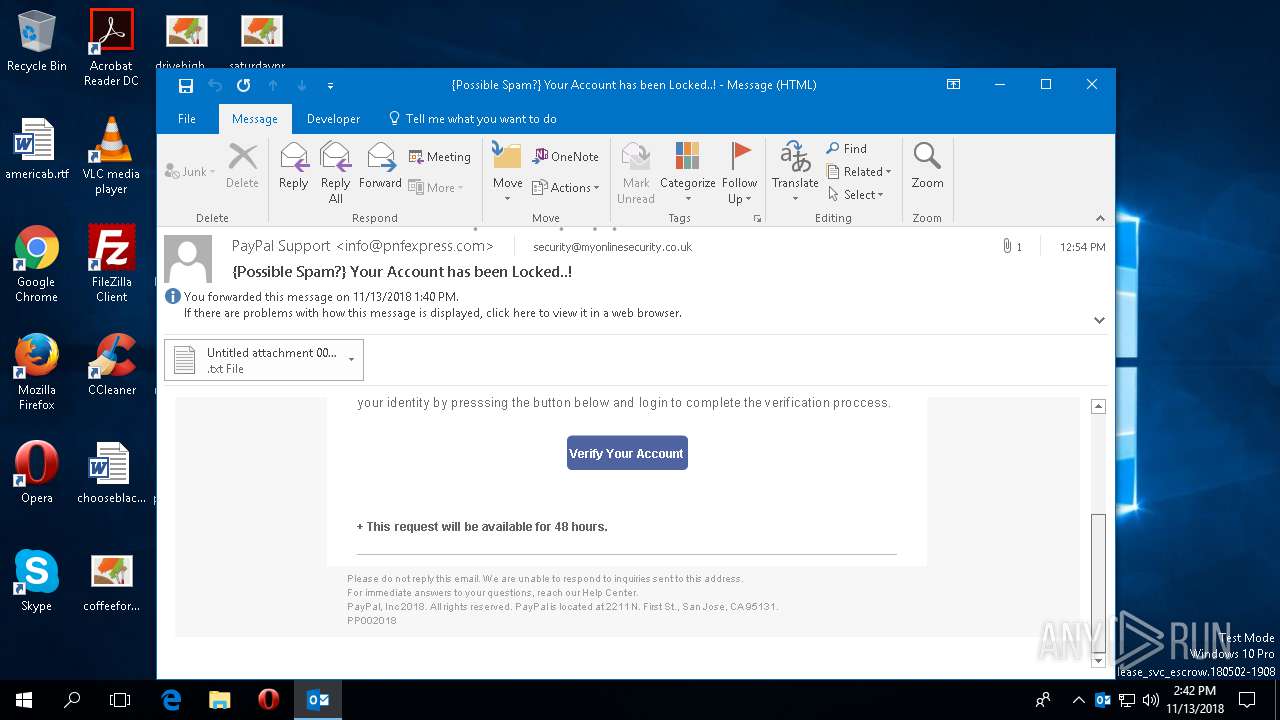
Task: Open File Explorer from taskbar
Action: [x=219, y=700]
